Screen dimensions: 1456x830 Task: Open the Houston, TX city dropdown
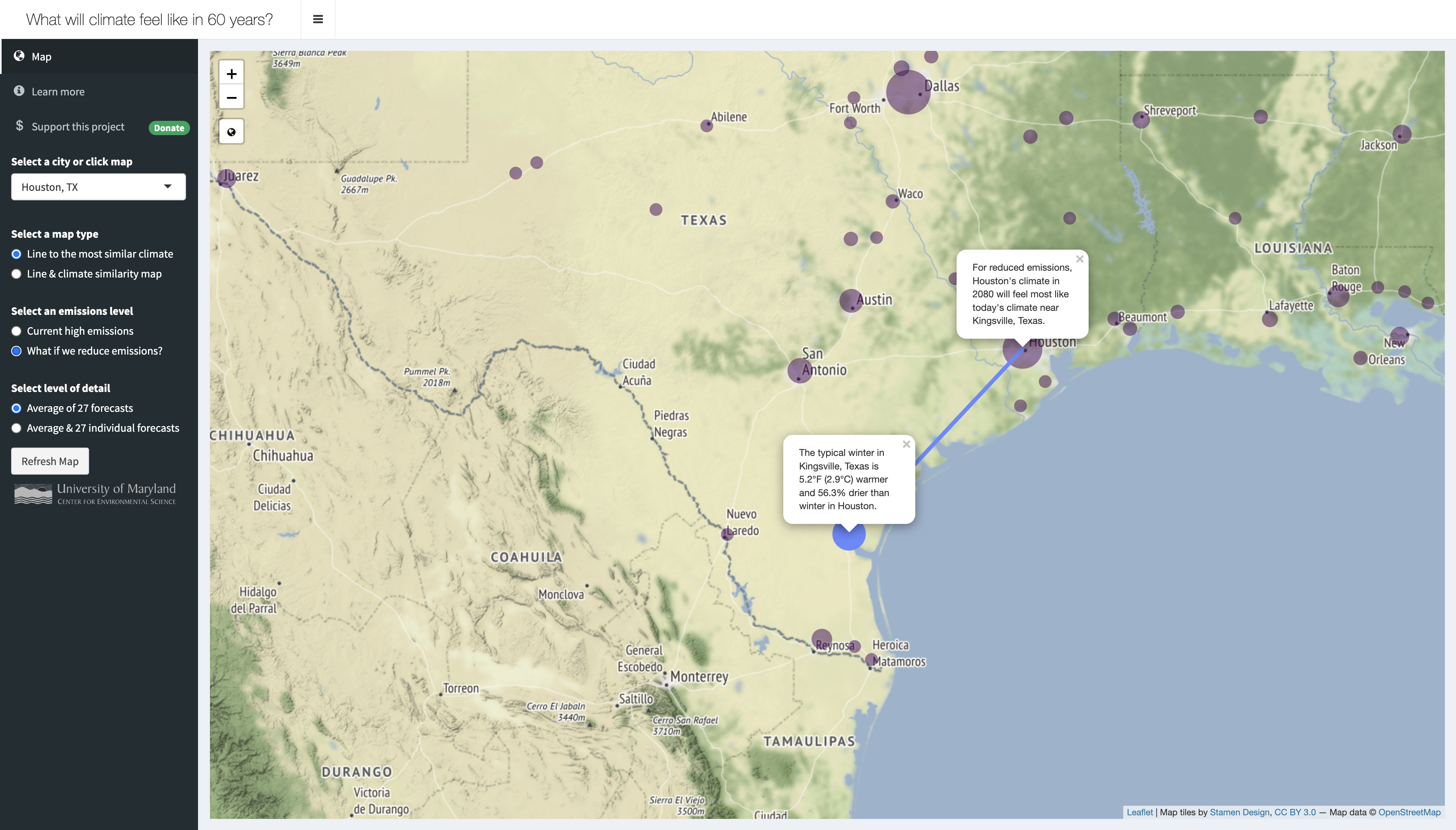coord(98,187)
